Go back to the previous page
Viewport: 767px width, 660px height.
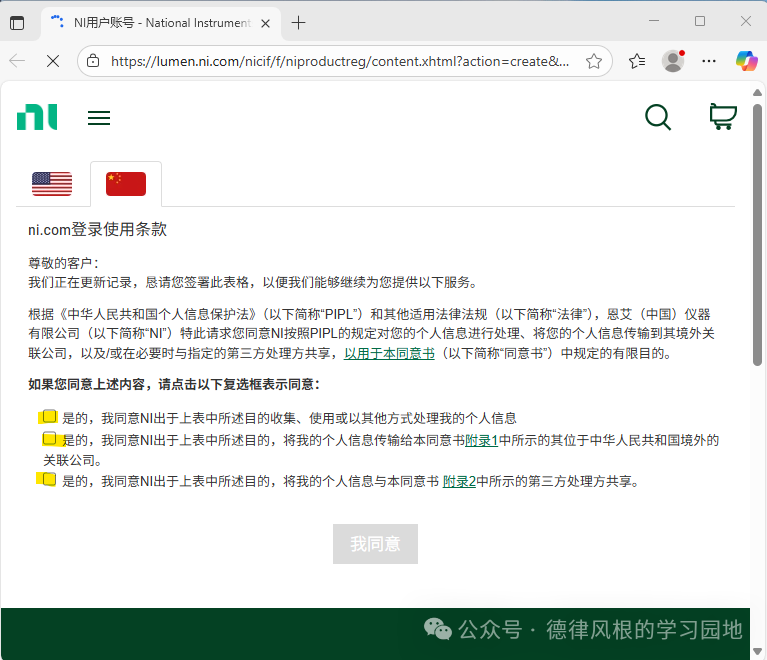[x=17, y=61]
